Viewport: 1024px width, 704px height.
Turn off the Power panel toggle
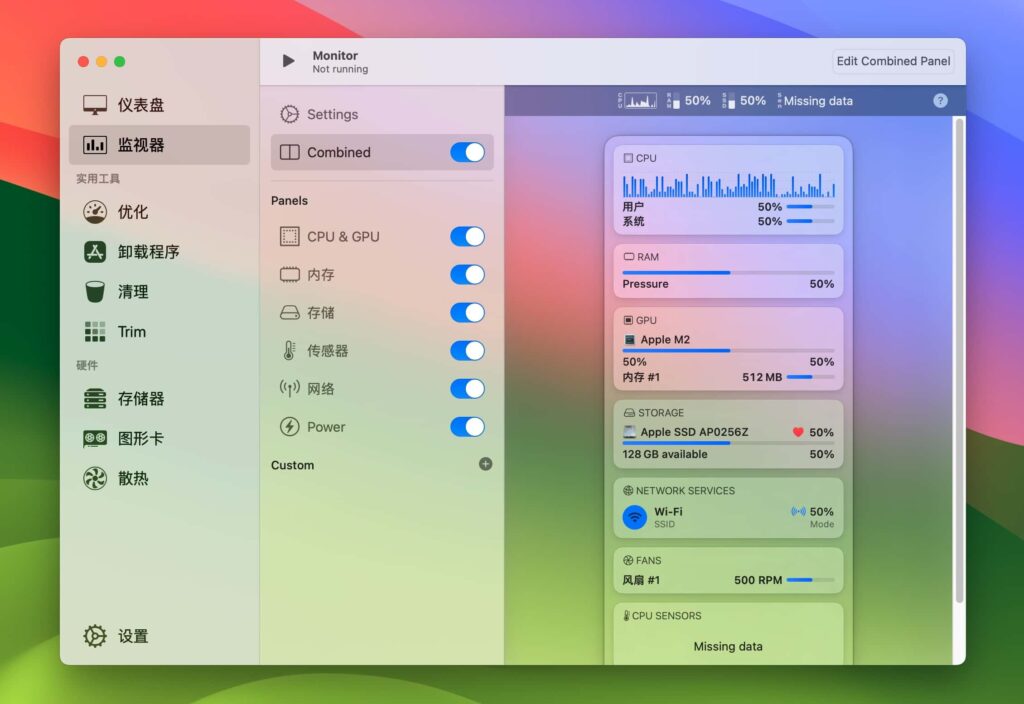pyautogui.click(x=467, y=427)
